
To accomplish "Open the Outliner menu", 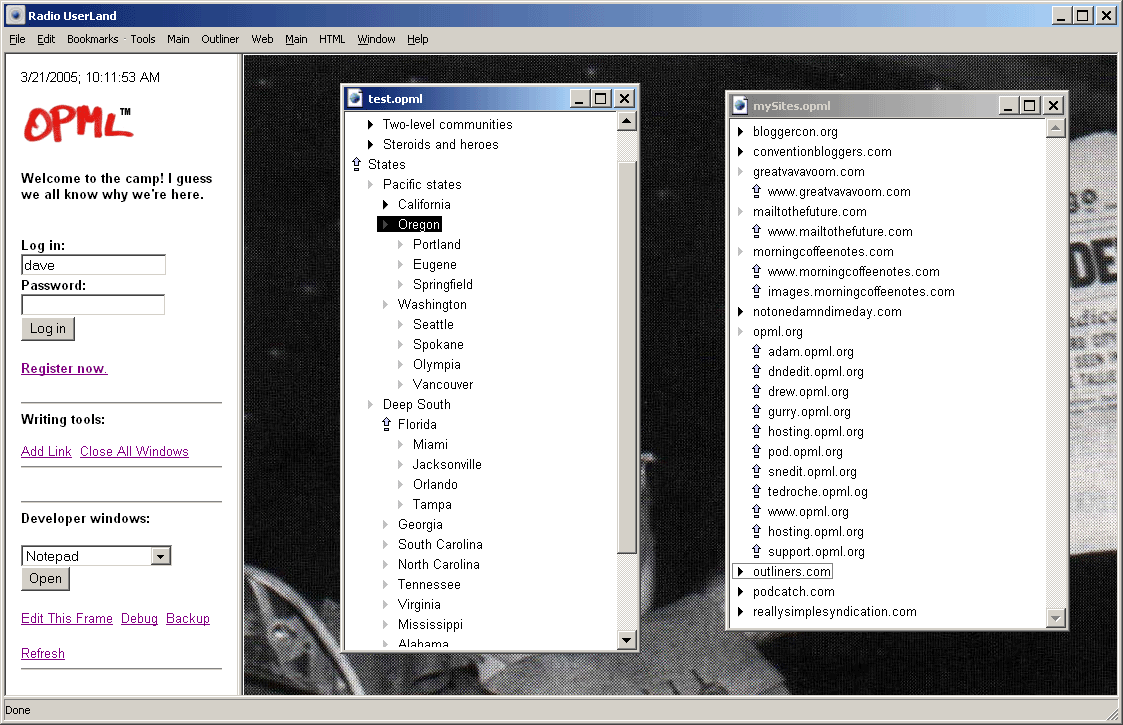I will [x=220, y=39].
